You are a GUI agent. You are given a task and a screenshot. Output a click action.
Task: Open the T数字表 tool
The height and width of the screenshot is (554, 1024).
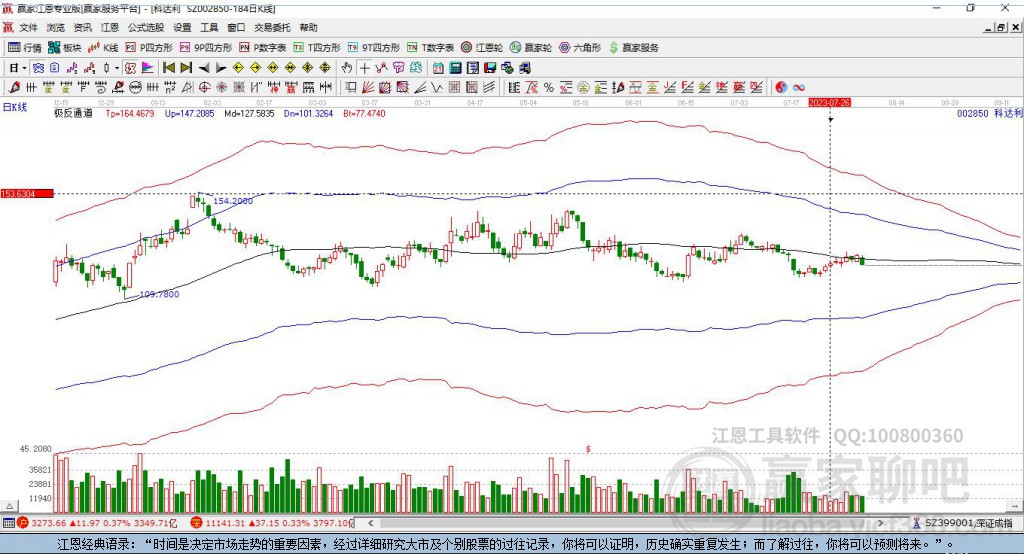tap(430, 48)
